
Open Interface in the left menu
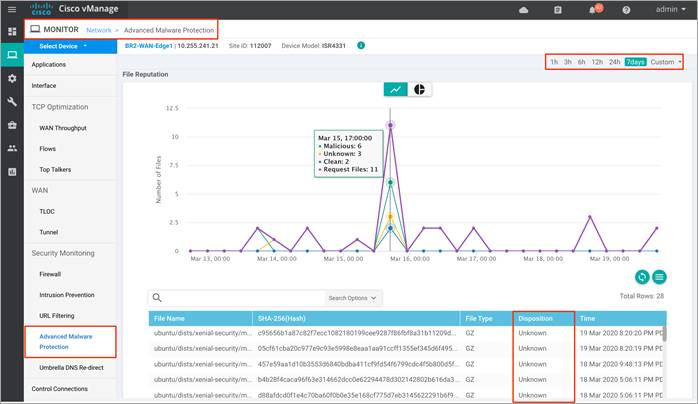(x=44, y=85)
